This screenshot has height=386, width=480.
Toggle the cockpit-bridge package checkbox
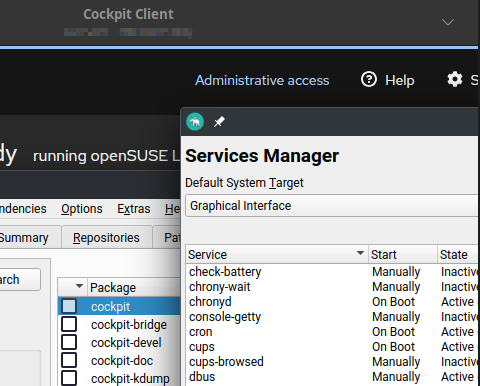click(69, 324)
